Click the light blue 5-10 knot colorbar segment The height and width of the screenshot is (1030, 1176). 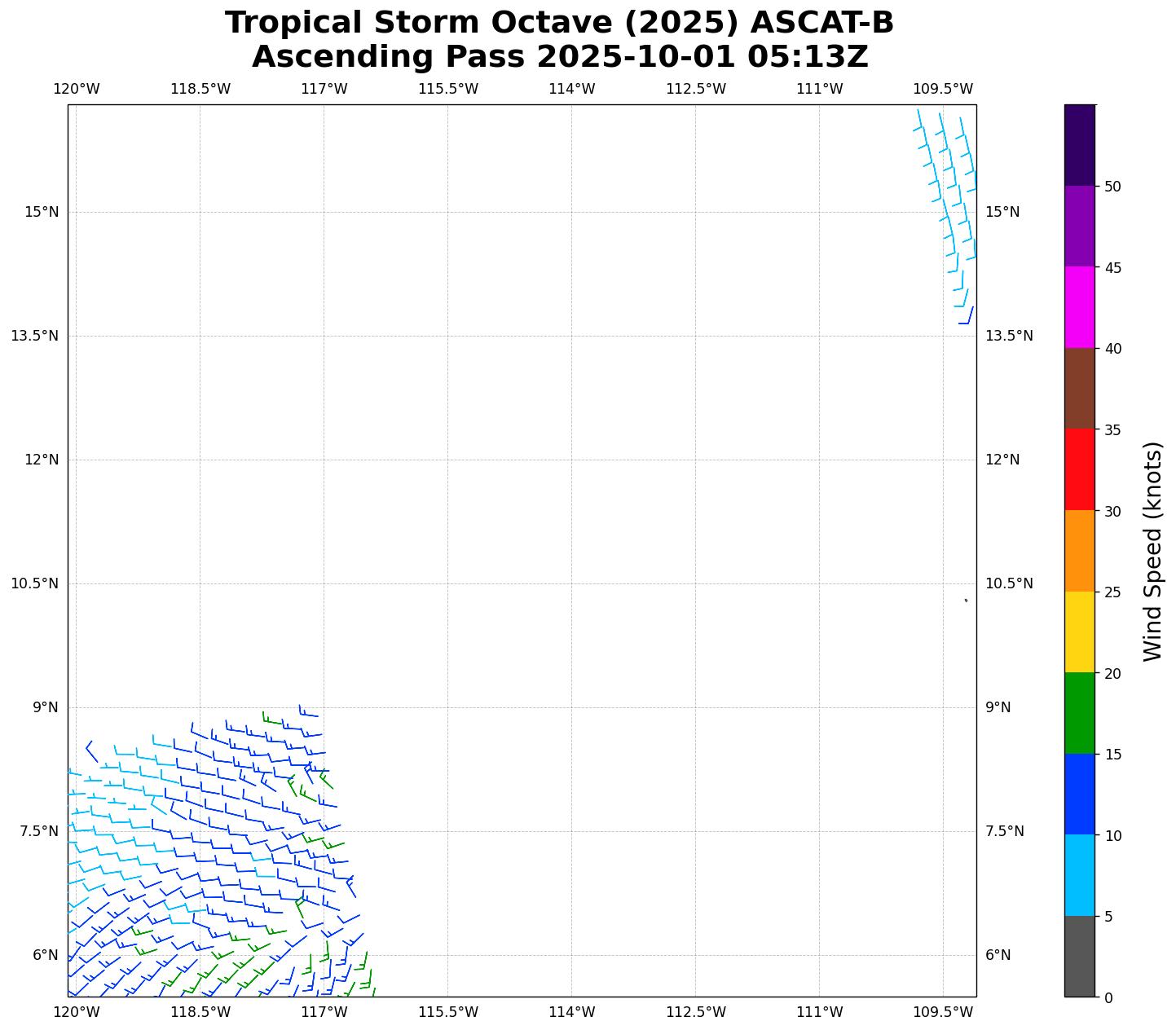(x=1079, y=875)
